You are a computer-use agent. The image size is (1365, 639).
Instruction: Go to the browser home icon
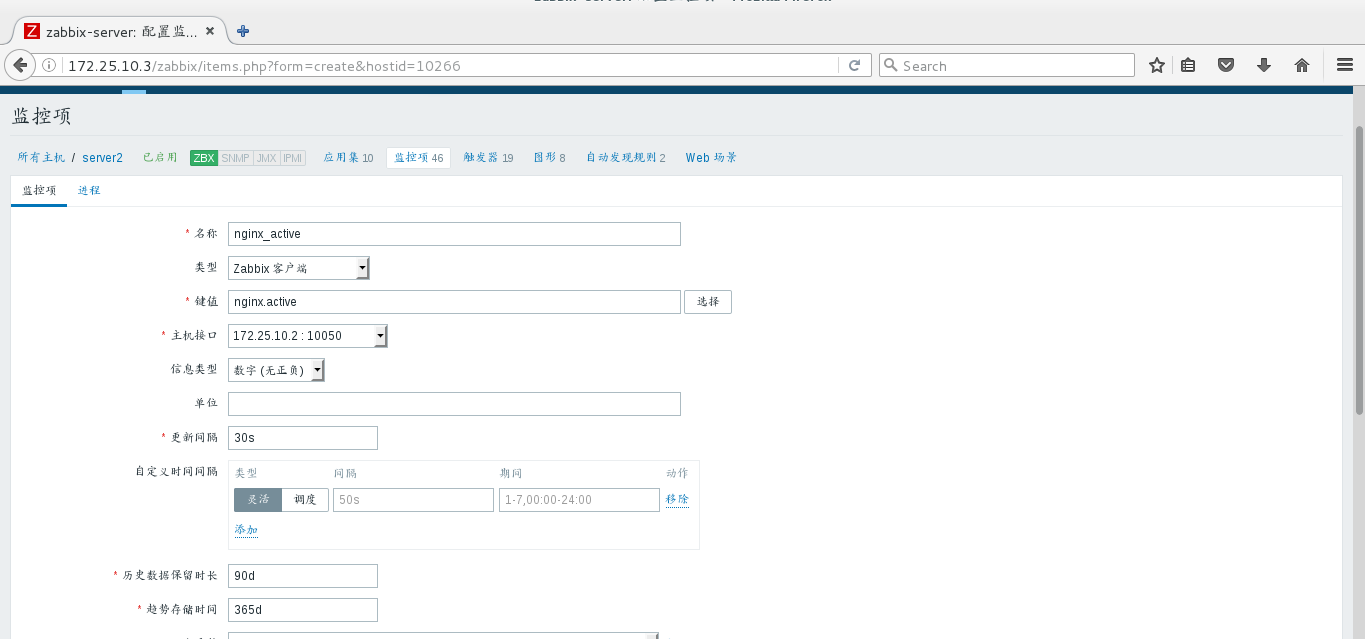click(1302, 65)
